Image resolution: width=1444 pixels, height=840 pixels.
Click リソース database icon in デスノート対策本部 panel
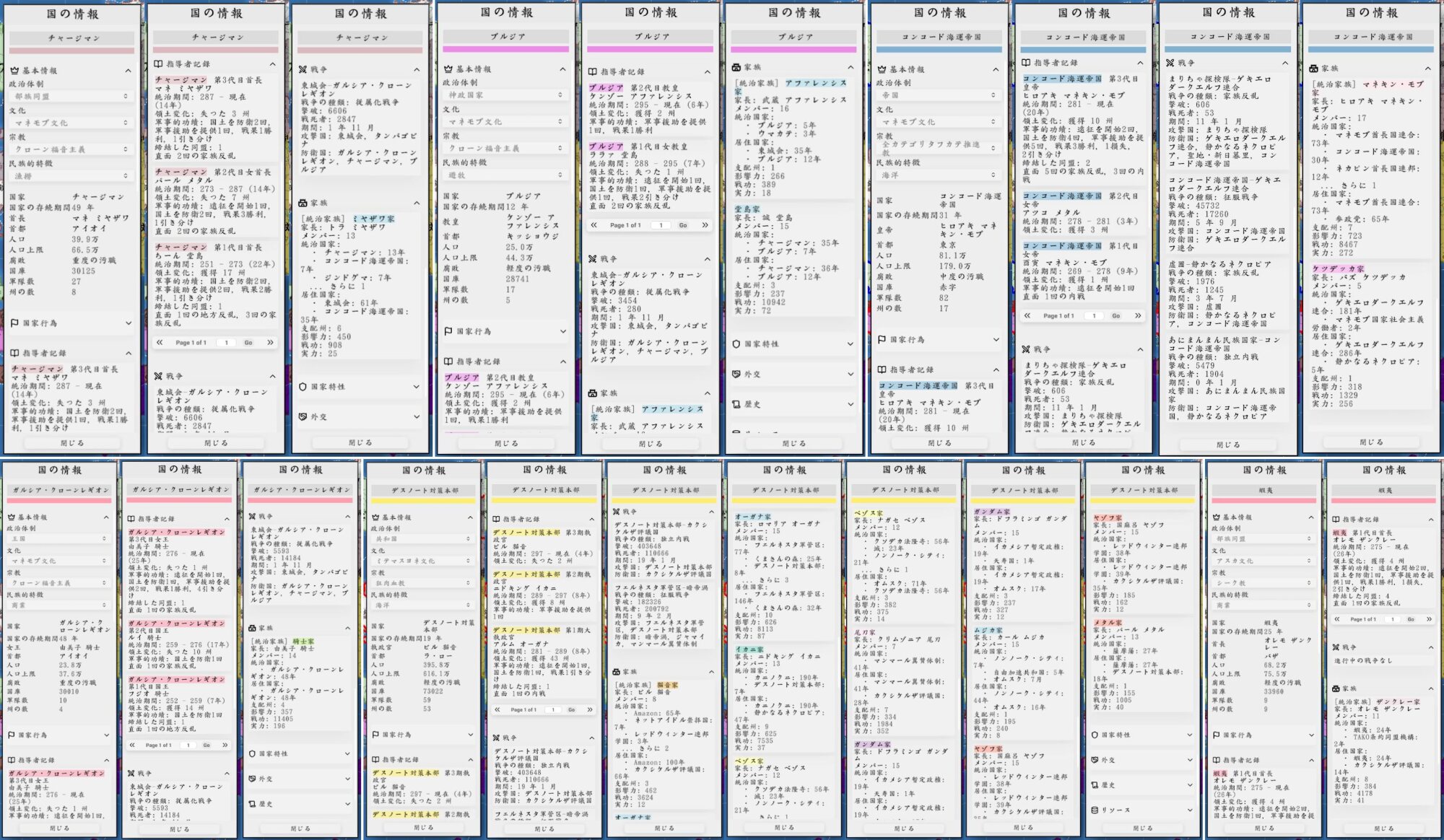coord(1095,810)
